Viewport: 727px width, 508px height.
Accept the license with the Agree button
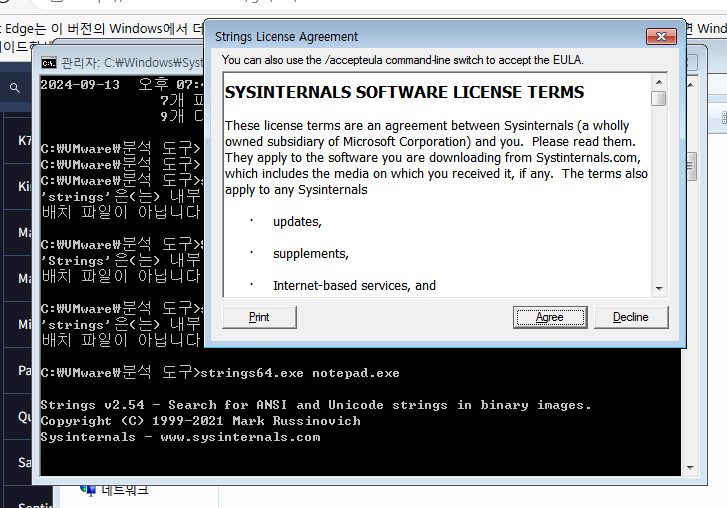pyautogui.click(x=550, y=318)
